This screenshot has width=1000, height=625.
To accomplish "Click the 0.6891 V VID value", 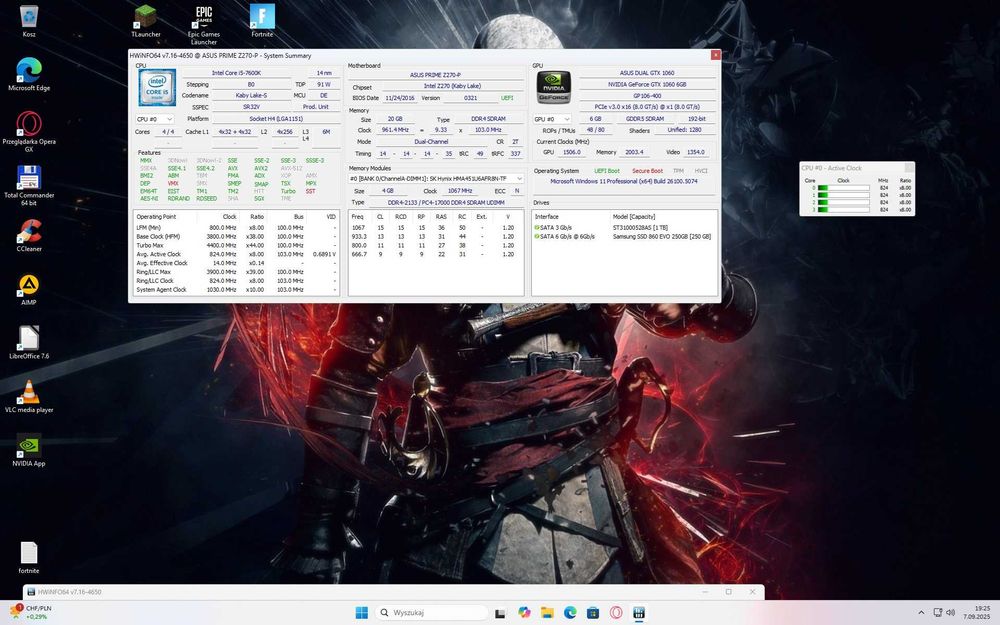I will coord(324,254).
